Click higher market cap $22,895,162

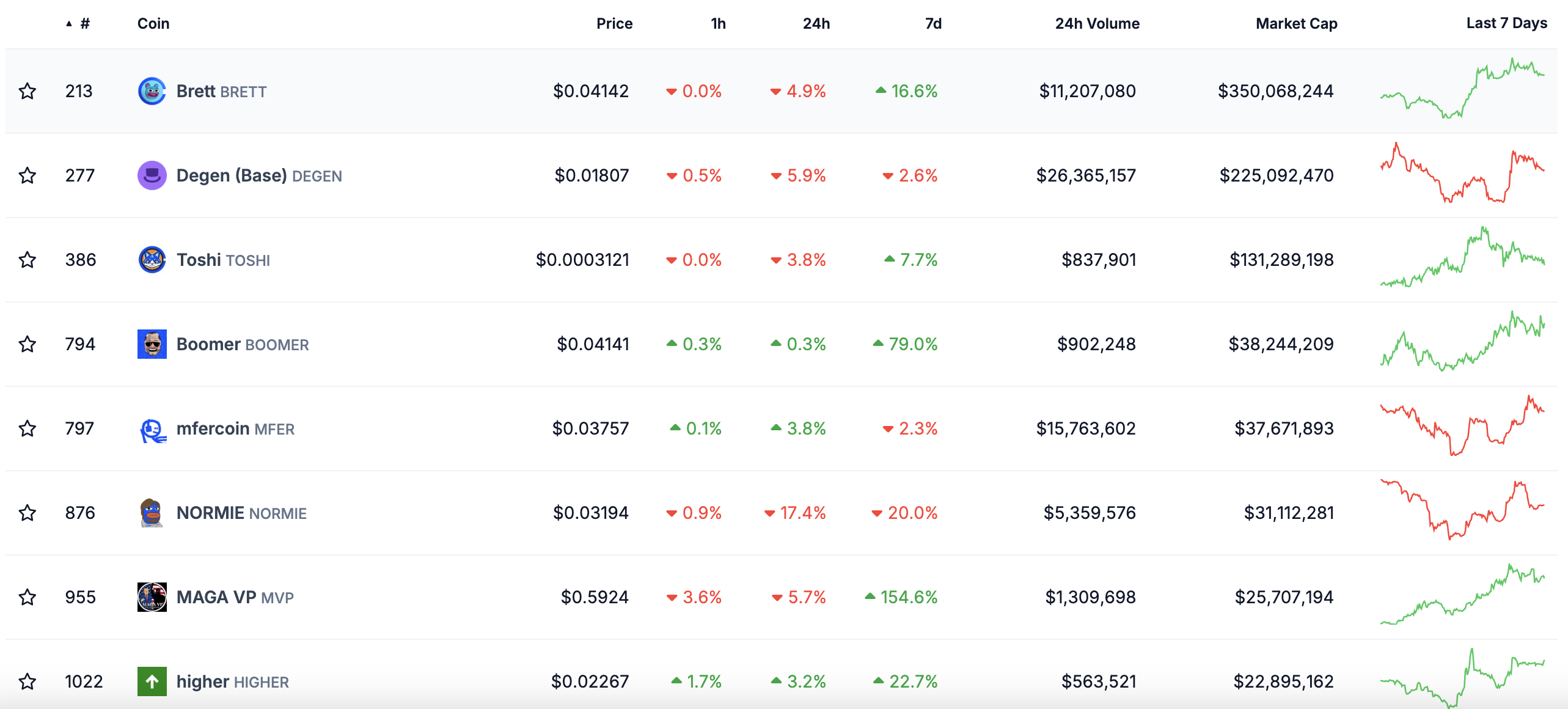pyautogui.click(x=1283, y=681)
